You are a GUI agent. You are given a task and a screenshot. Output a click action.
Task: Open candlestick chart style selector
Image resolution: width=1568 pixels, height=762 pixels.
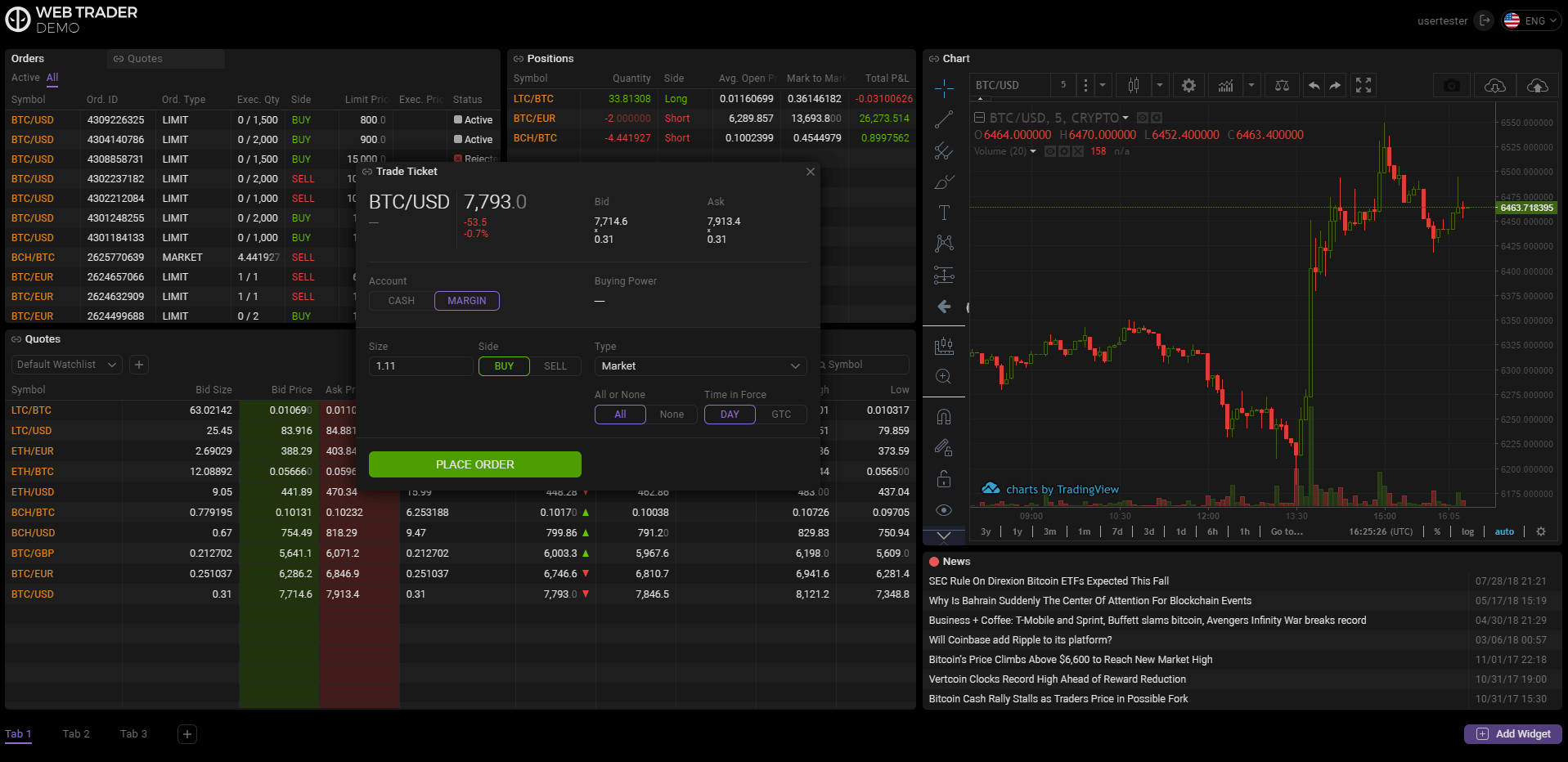[1134, 85]
